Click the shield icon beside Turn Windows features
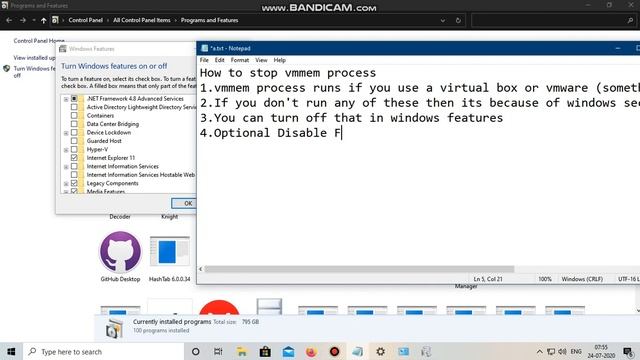 tap(7, 69)
